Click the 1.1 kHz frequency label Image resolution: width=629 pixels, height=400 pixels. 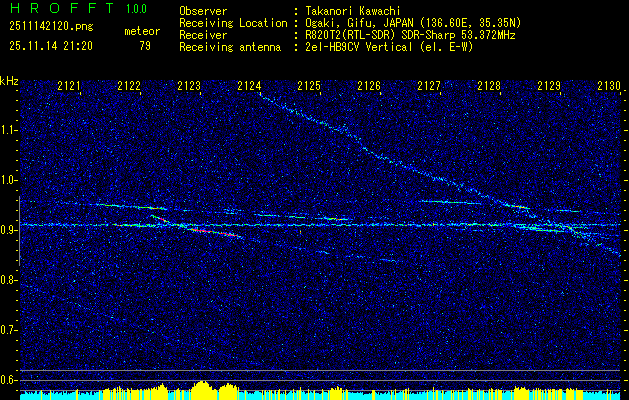tap(8, 130)
